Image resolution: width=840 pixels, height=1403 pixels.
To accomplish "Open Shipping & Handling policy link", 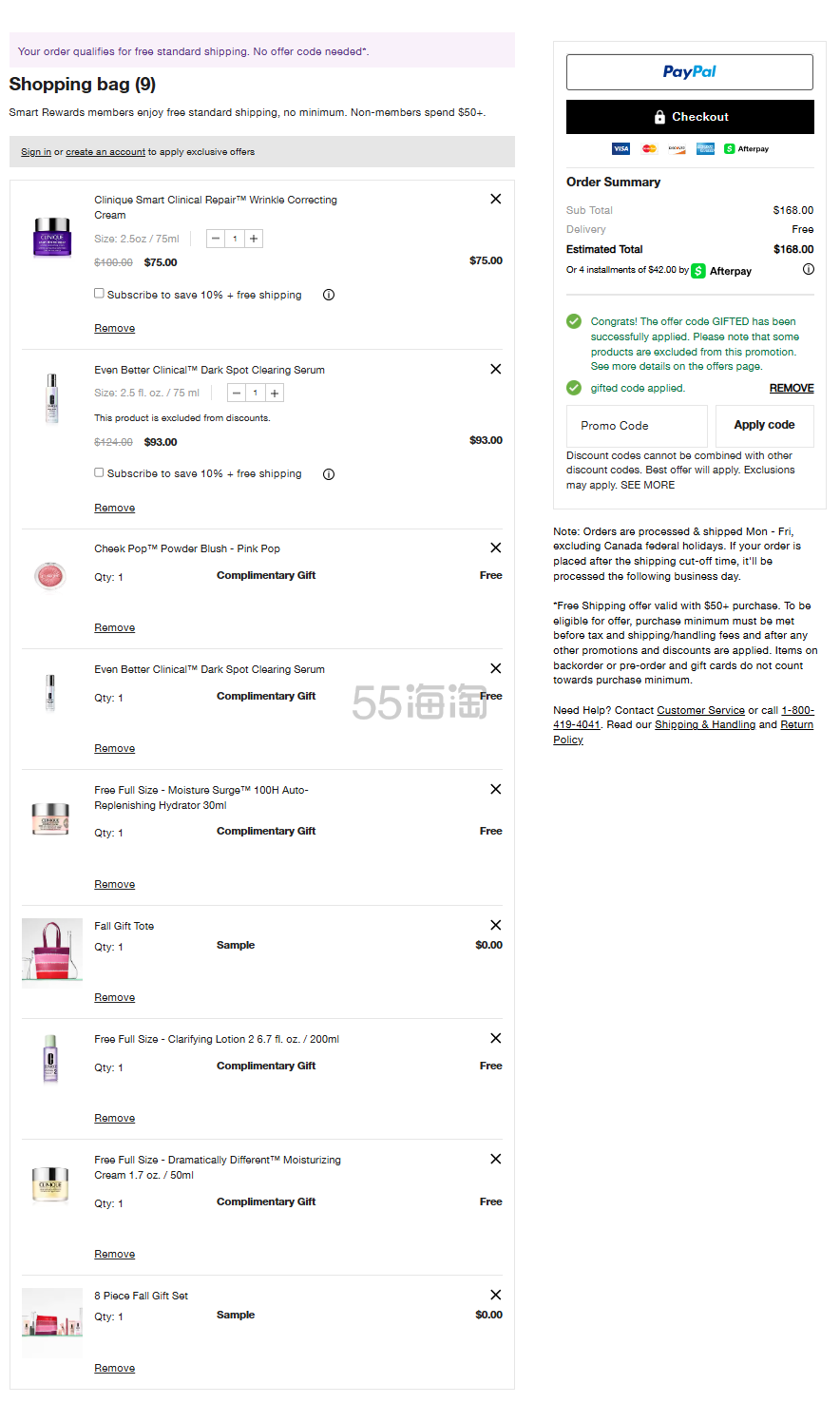I will point(705,724).
